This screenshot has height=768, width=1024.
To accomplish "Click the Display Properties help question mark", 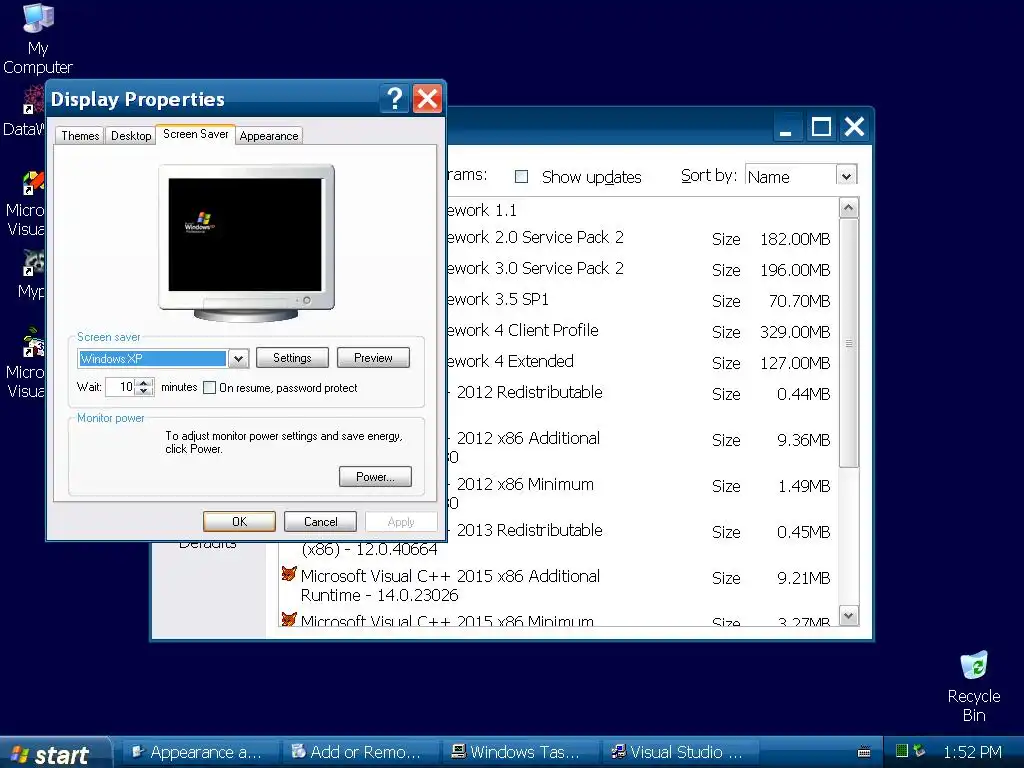I will 394,99.
